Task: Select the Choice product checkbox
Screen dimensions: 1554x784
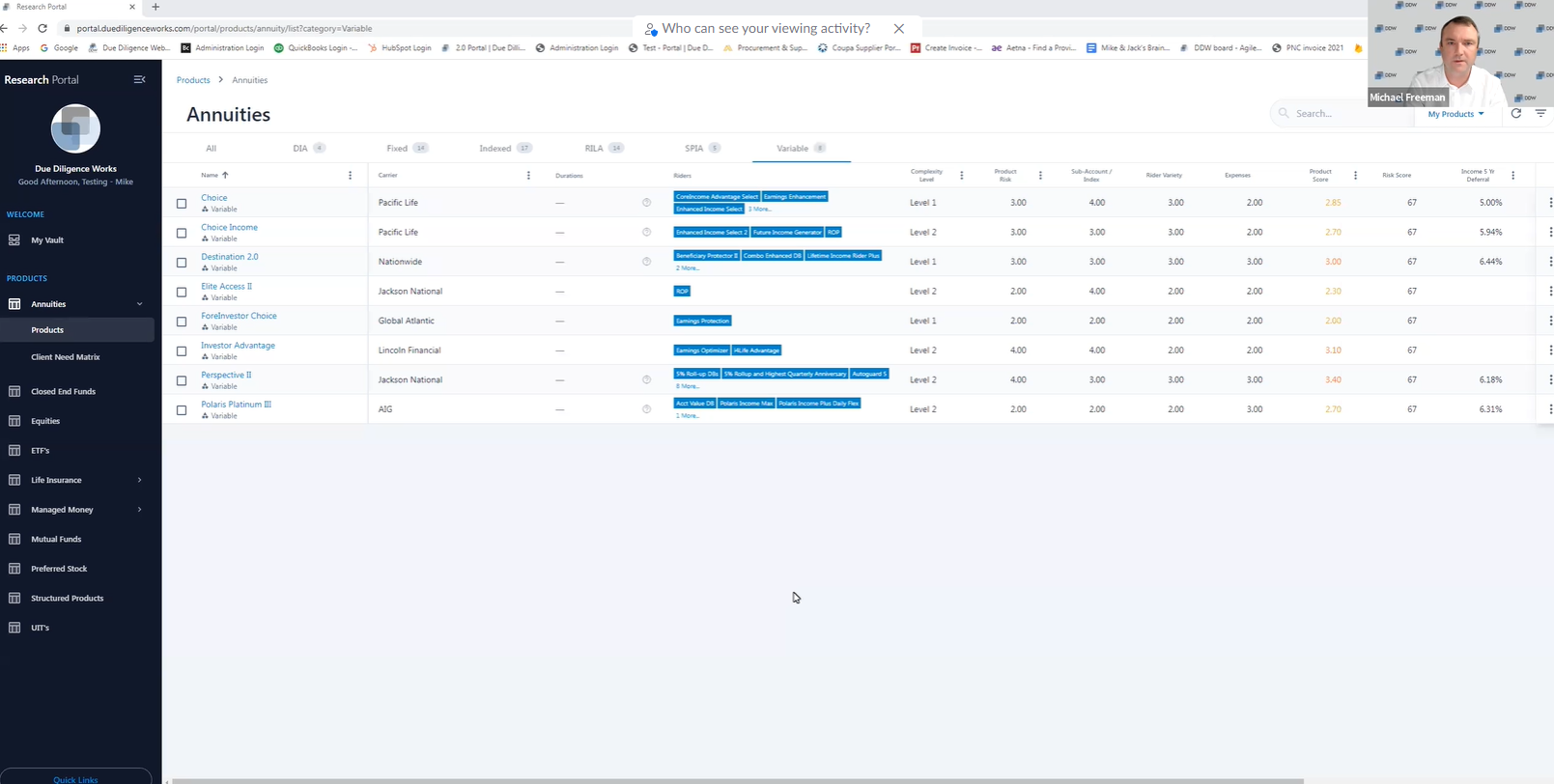Action: 182,204
